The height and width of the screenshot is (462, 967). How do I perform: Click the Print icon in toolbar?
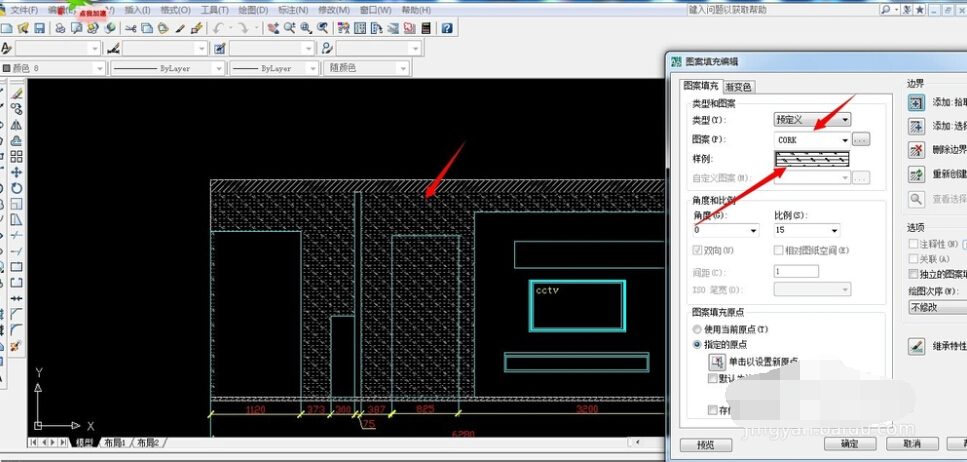coord(60,28)
